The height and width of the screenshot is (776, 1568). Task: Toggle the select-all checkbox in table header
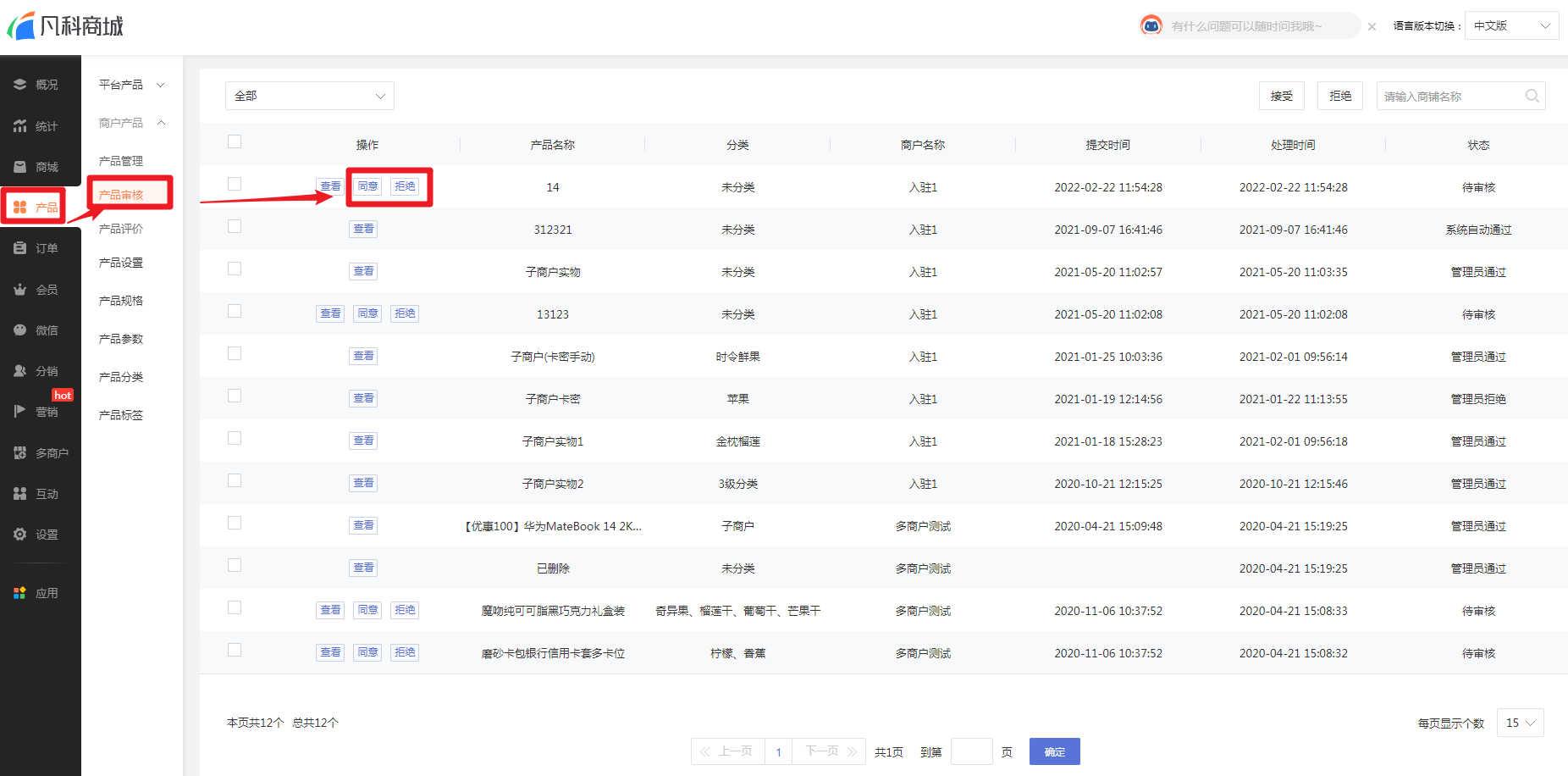235,142
